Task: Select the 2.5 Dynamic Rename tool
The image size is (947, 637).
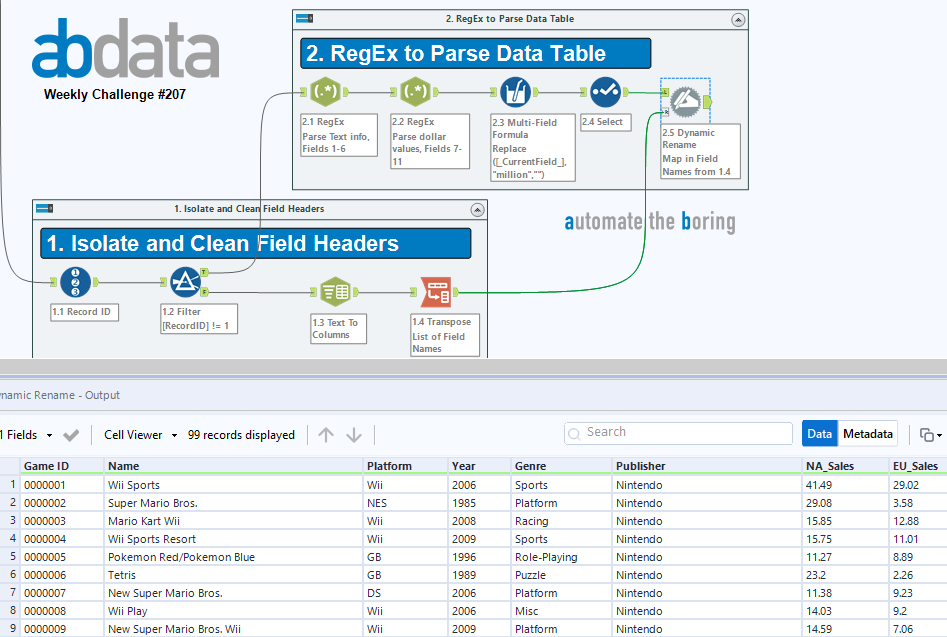Action: 685,101
